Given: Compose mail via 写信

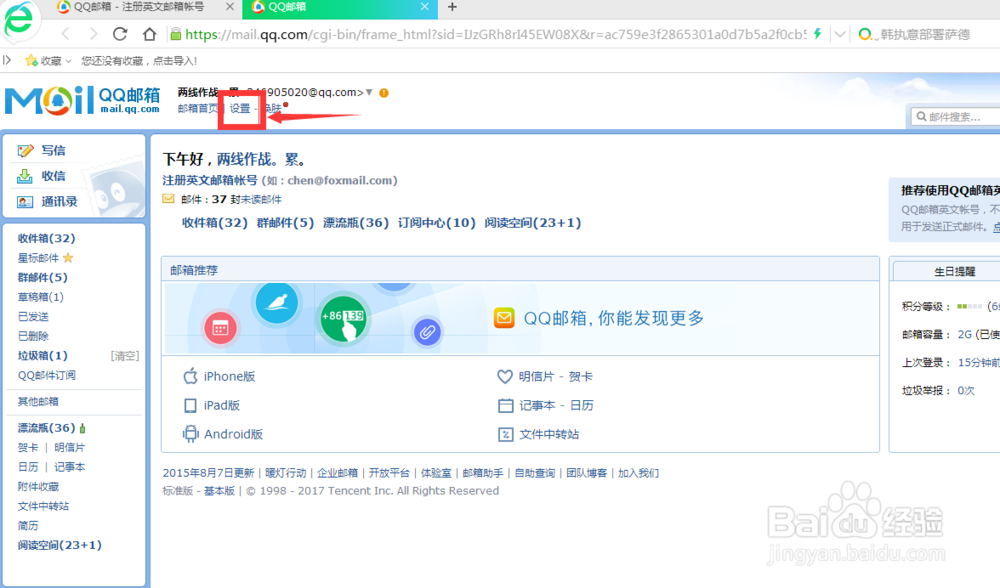Looking at the screenshot, I should tap(53, 151).
